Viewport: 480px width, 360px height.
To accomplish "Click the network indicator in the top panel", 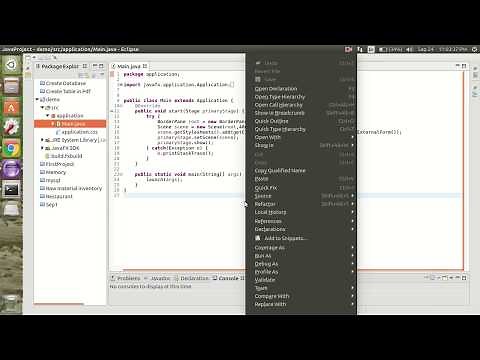I will pos(360,49).
